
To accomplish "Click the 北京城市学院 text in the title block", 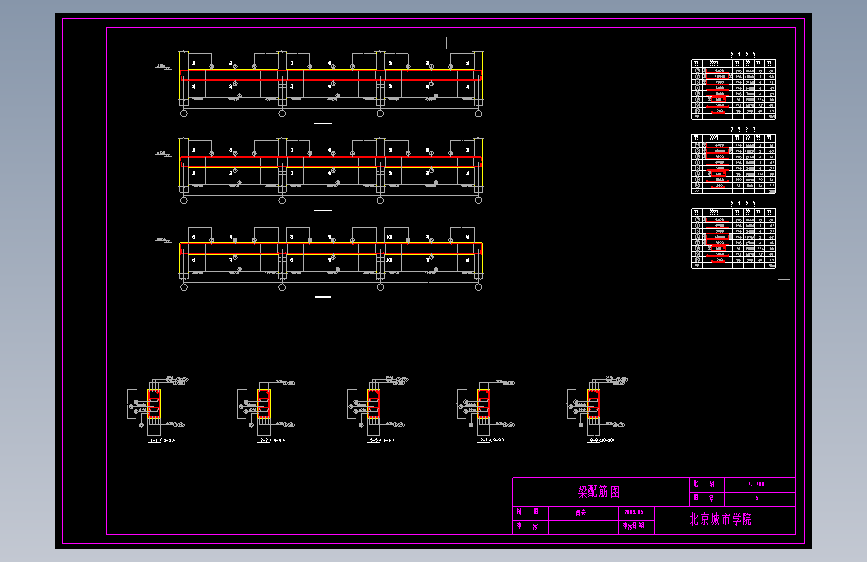I will (x=720, y=519).
